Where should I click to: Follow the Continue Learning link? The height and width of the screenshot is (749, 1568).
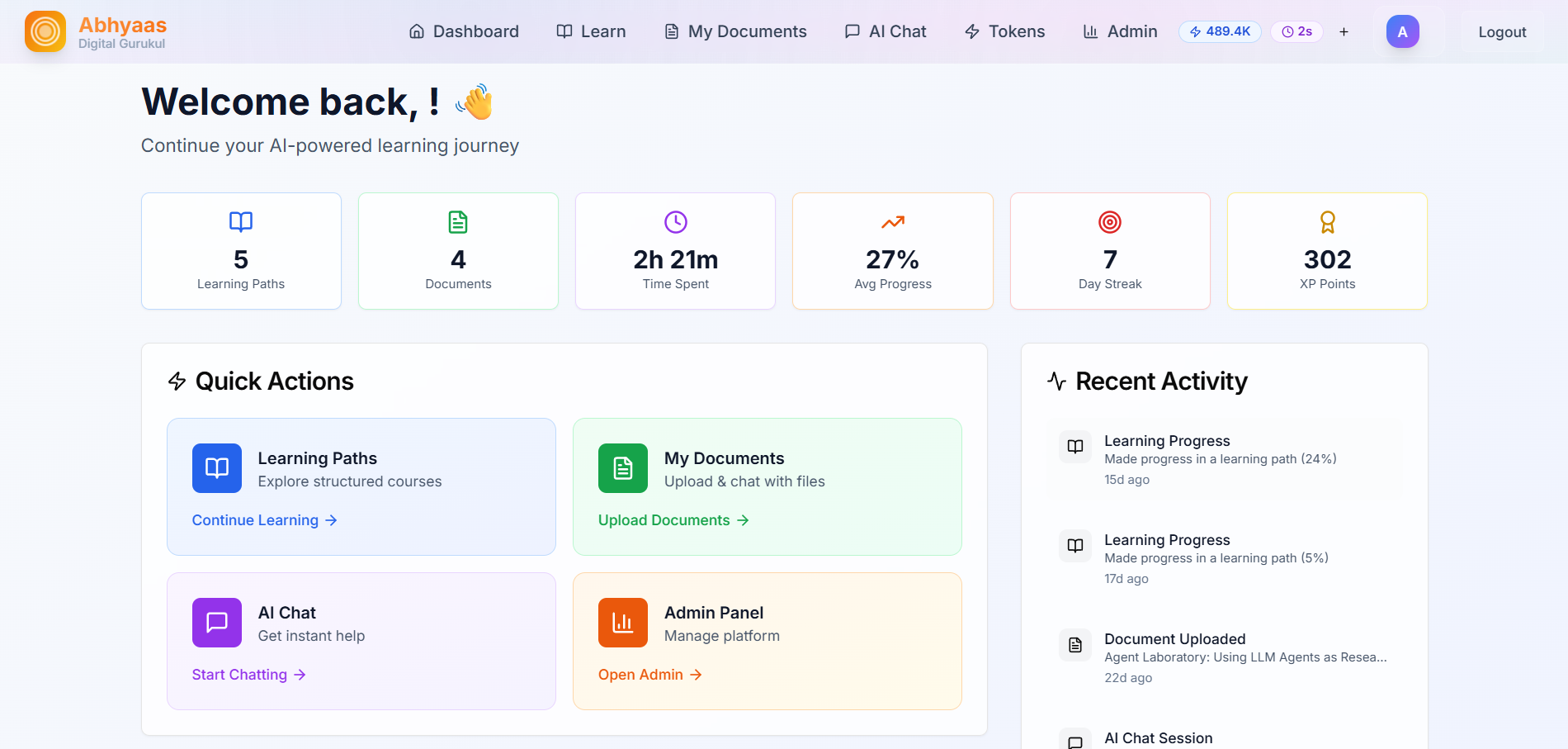(264, 520)
